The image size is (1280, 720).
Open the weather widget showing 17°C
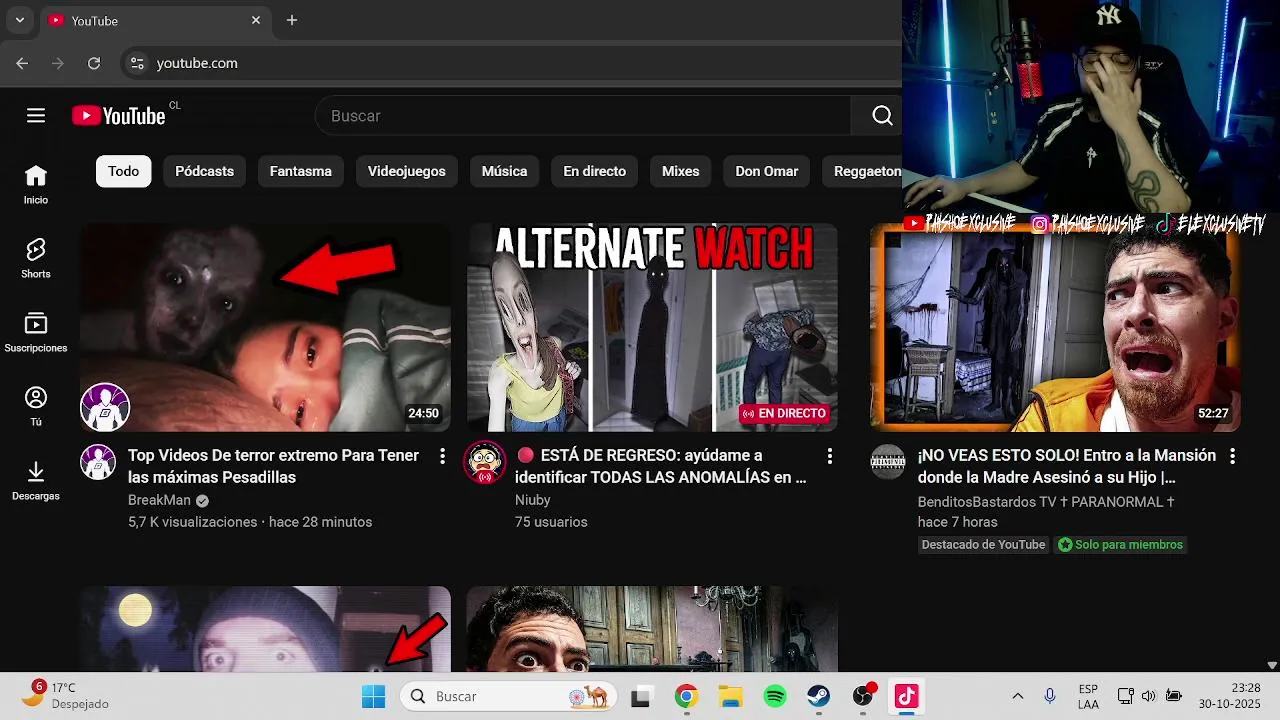tap(66, 696)
